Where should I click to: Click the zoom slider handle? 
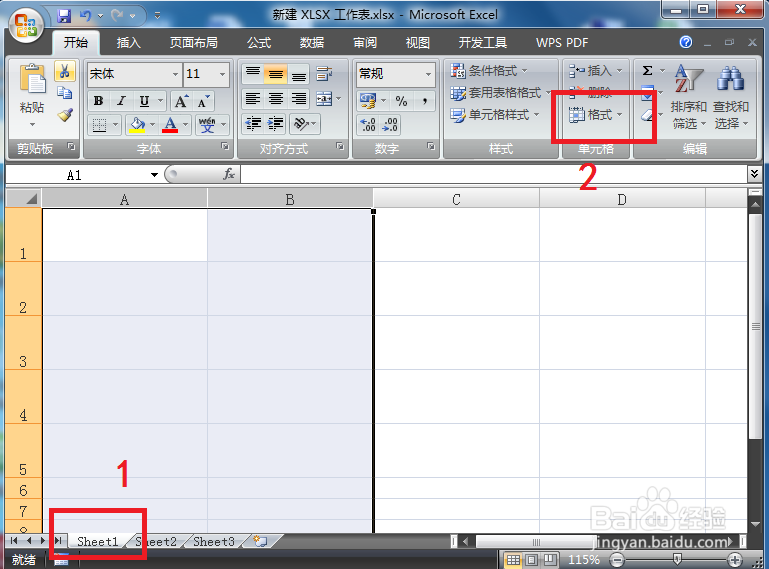pos(677,559)
